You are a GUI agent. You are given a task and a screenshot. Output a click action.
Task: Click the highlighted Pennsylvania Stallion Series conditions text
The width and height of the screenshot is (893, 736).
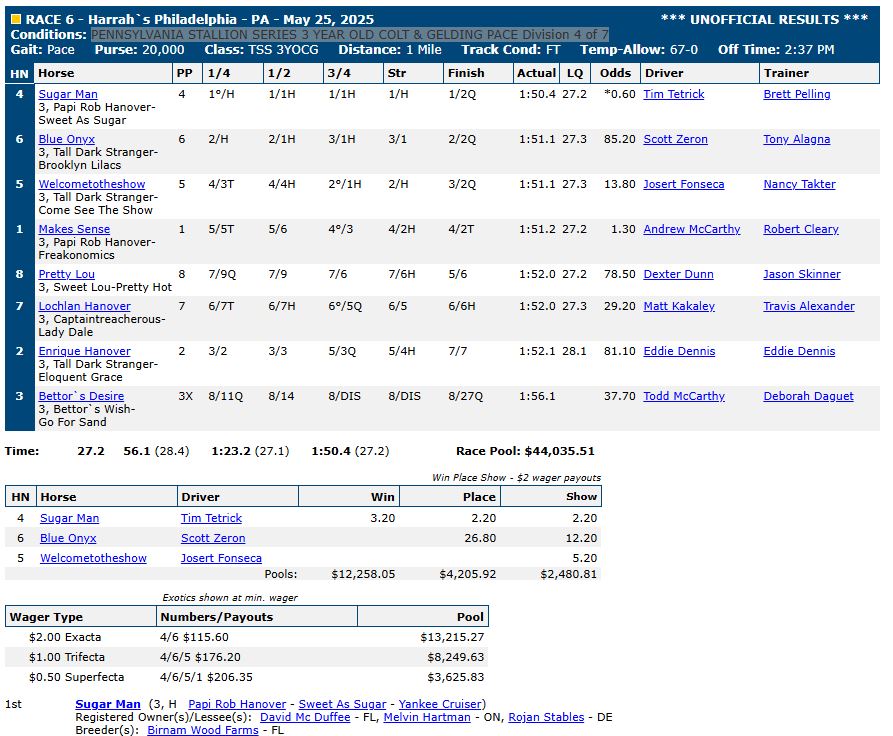tap(349, 34)
